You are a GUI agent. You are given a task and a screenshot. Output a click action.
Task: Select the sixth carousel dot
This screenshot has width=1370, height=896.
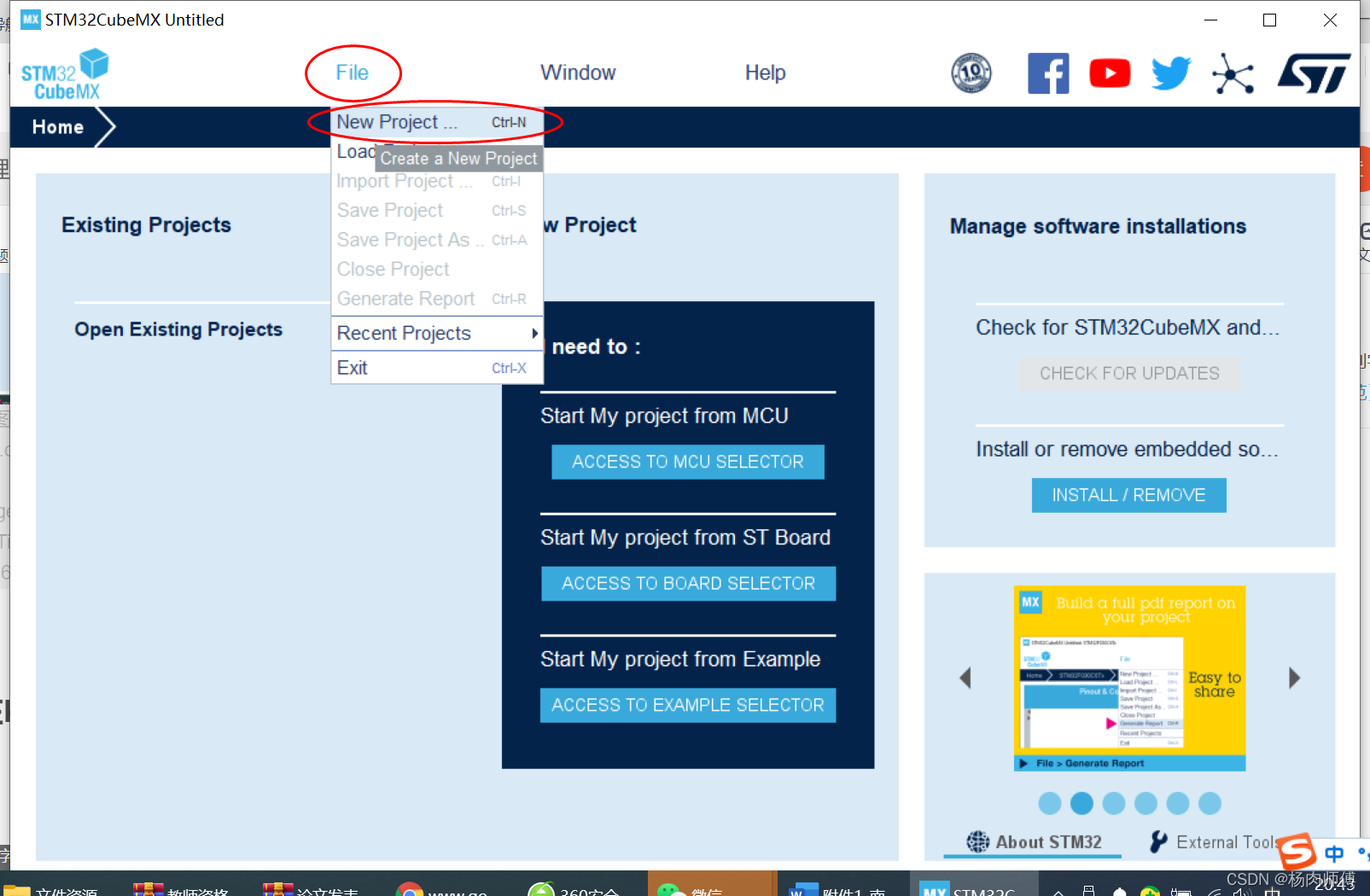coord(1210,803)
